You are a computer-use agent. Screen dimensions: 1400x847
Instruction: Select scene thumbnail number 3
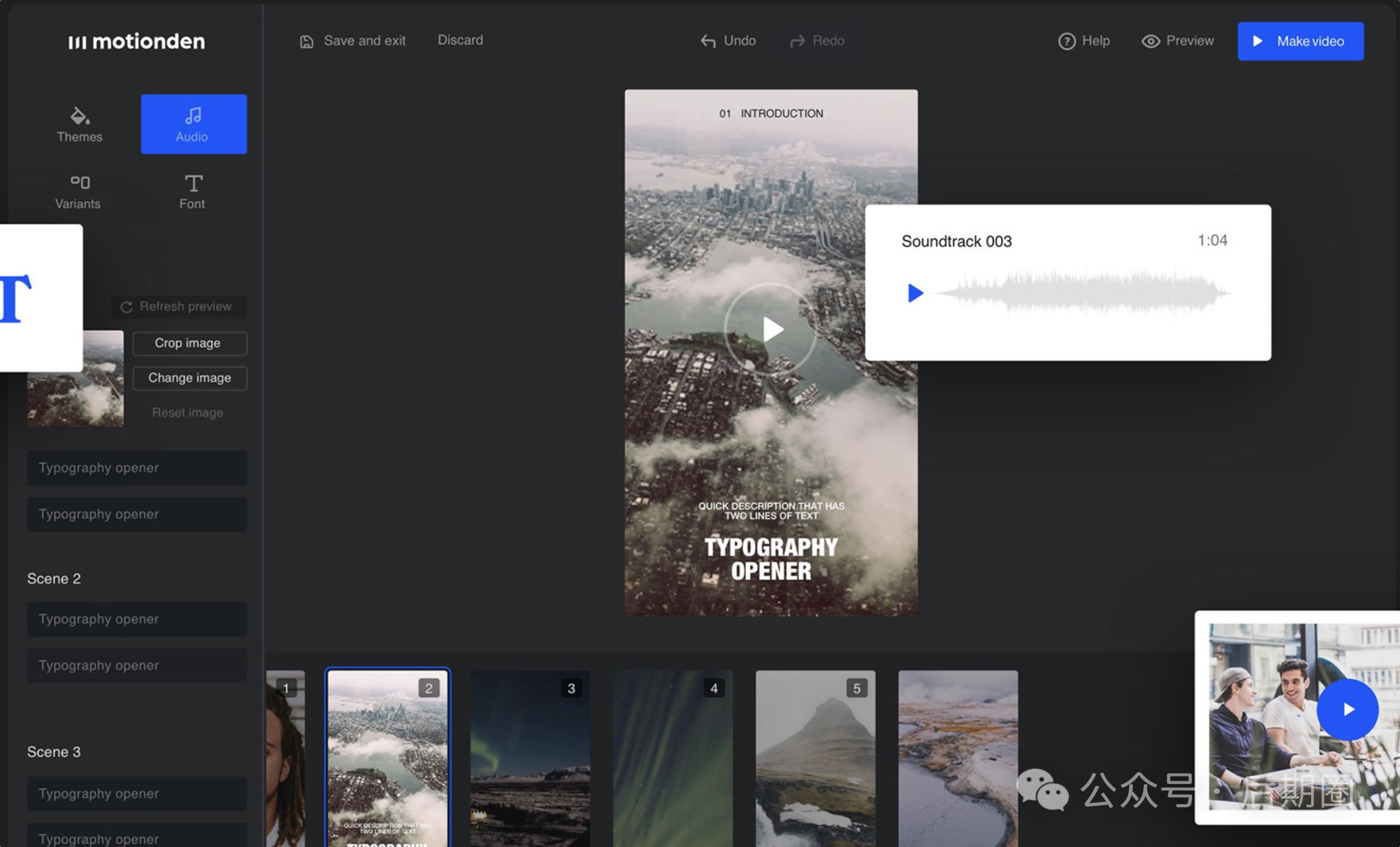coord(530,758)
